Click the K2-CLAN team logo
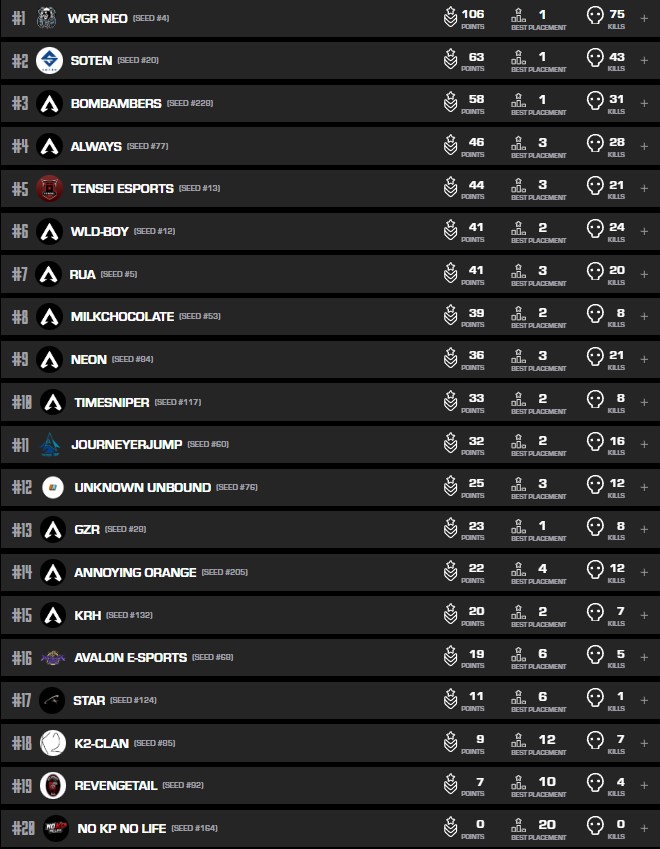The image size is (660, 849). (x=53, y=743)
